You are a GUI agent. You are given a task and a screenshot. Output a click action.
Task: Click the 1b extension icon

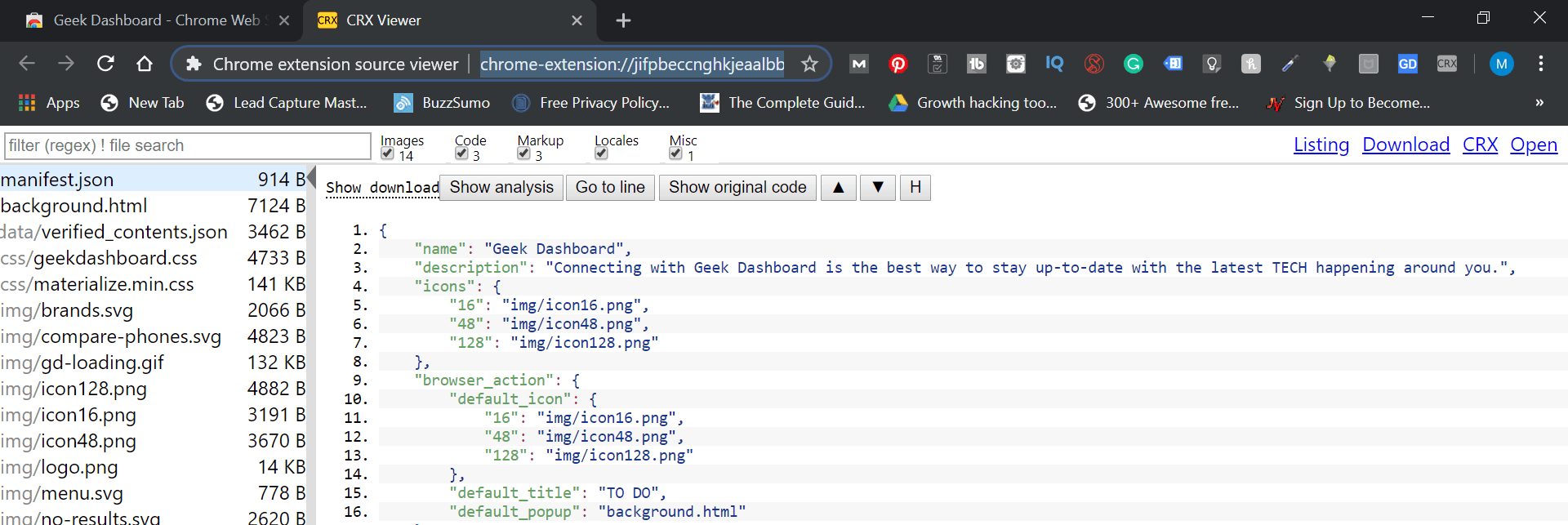coord(976,64)
